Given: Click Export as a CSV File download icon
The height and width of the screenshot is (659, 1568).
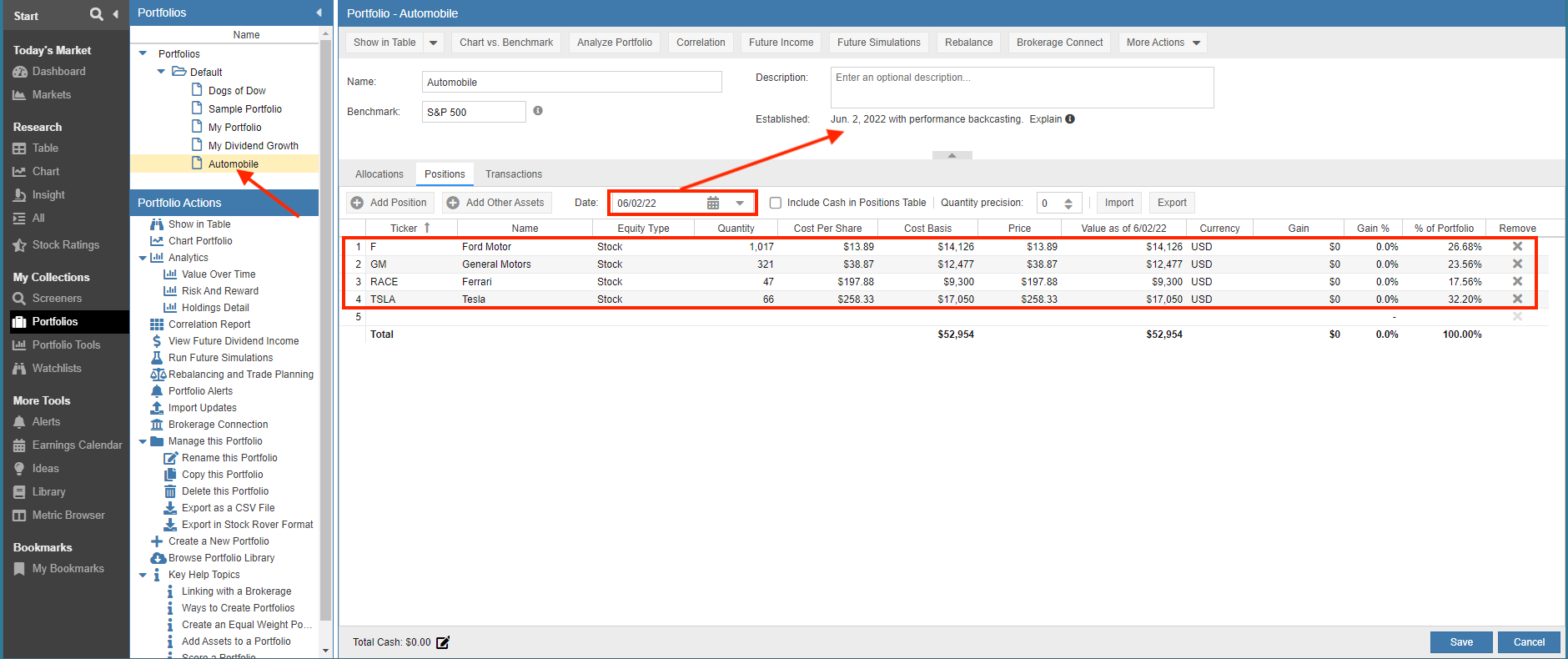Looking at the screenshot, I should (x=170, y=508).
